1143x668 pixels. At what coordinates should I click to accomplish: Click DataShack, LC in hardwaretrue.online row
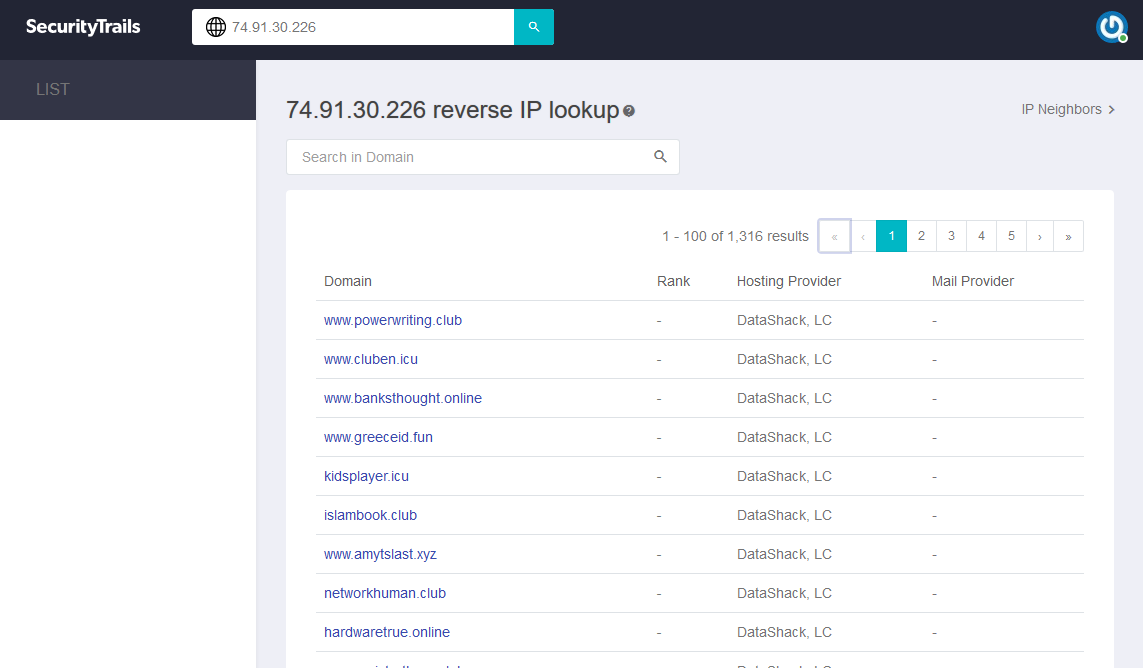(784, 632)
